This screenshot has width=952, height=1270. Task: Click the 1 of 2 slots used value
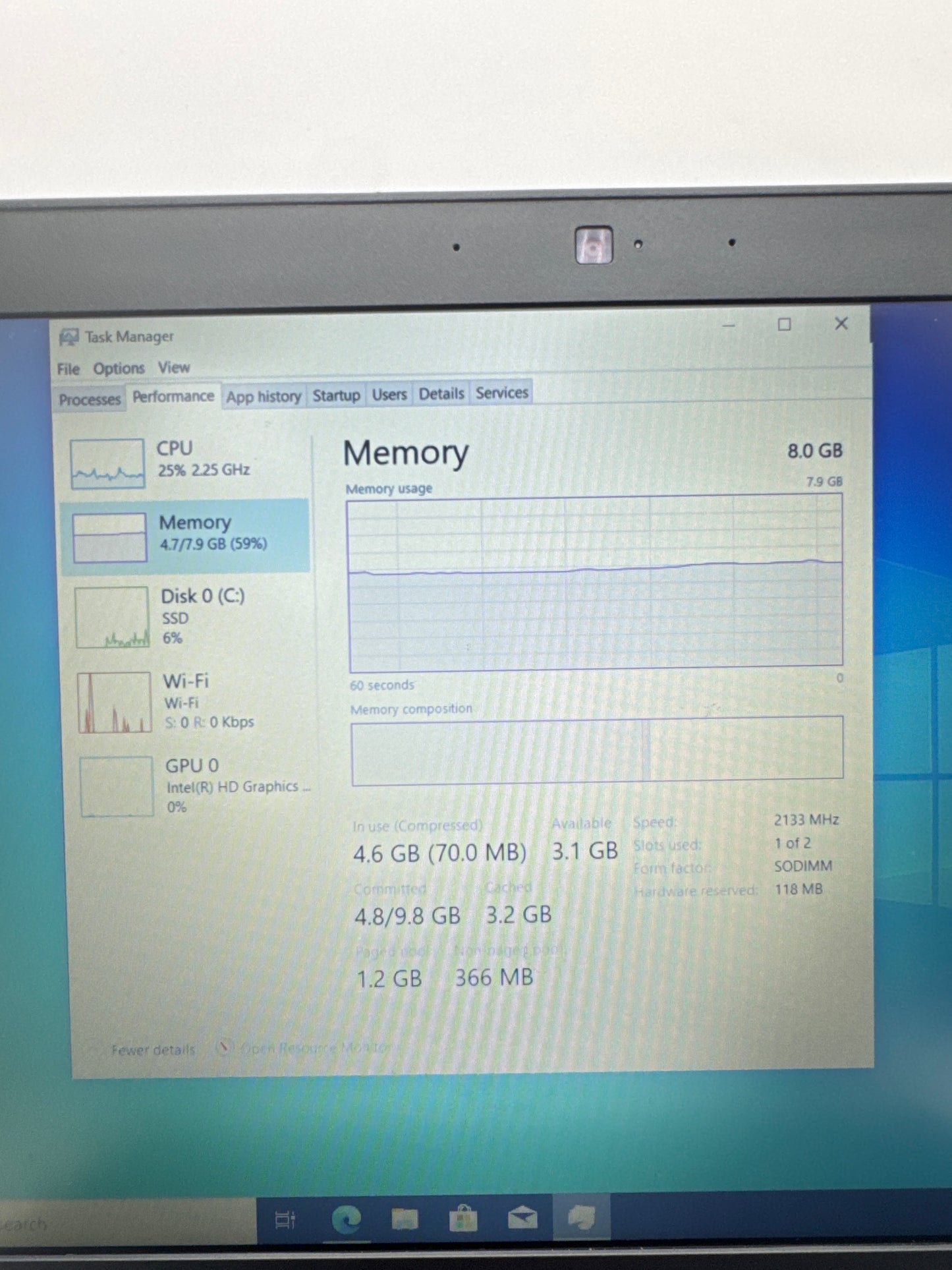[x=793, y=843]
